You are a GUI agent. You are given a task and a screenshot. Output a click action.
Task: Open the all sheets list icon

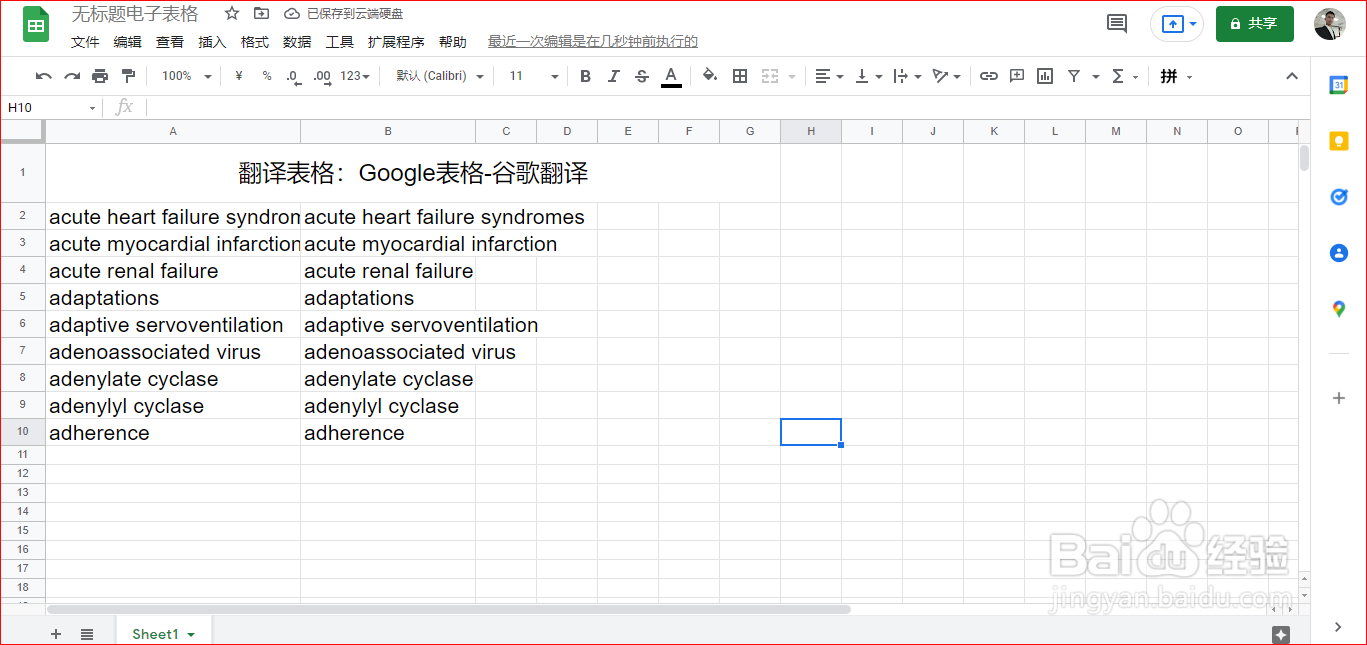click(87, 634)
